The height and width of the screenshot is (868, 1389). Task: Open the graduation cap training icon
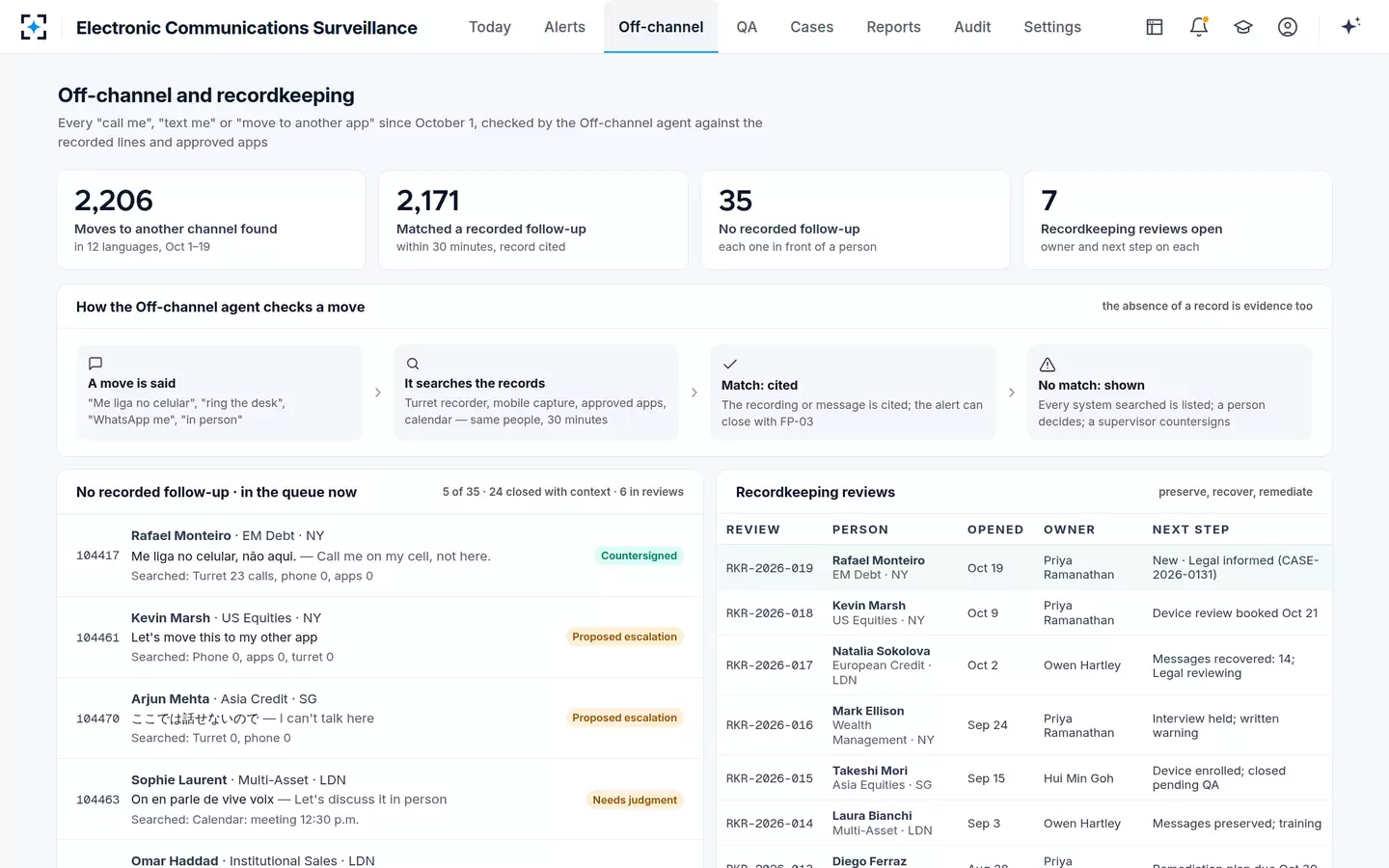click(1243, 27)
